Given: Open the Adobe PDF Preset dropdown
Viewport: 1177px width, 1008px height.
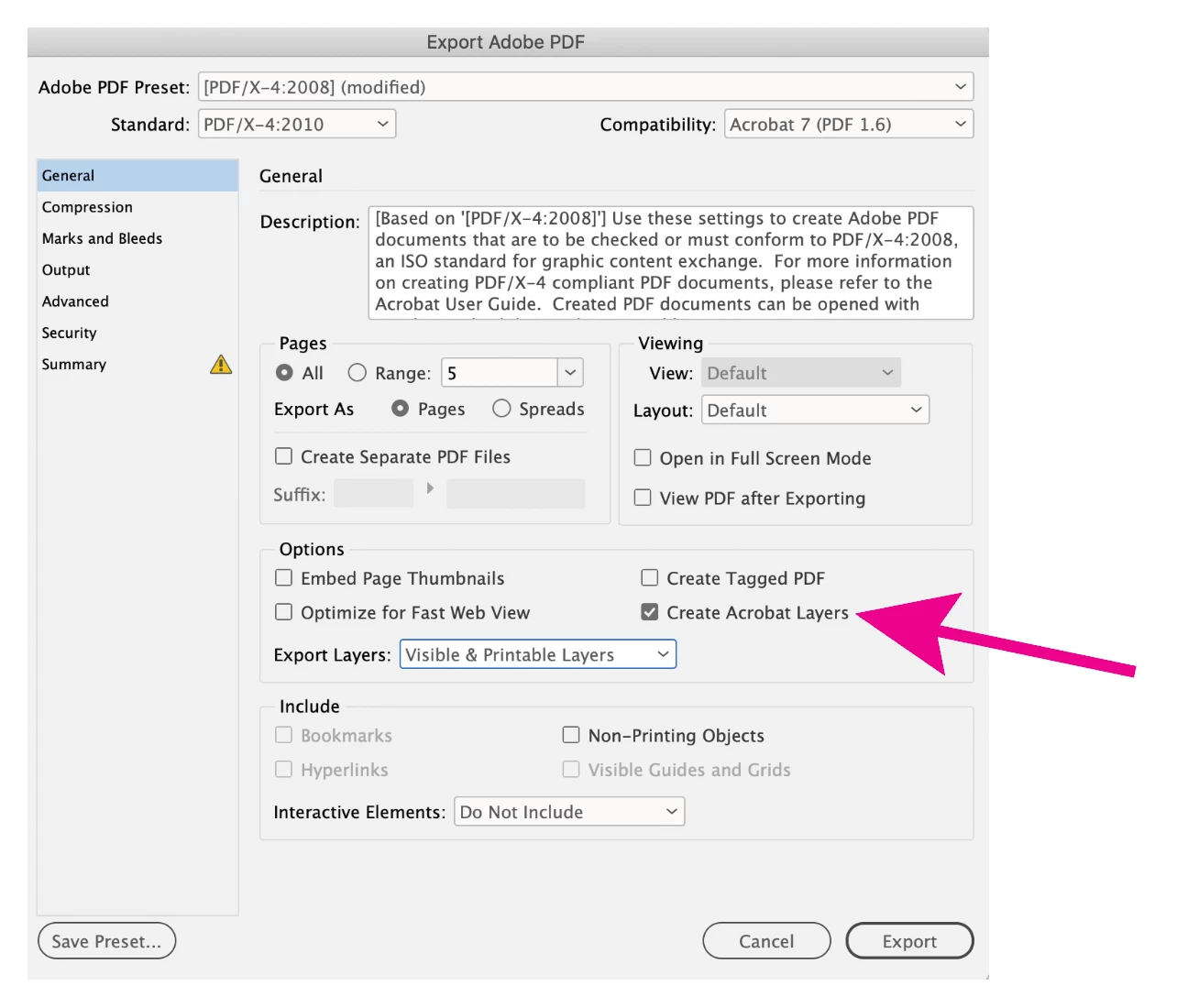Looking at the screenshot, I should tap(586, 87).
